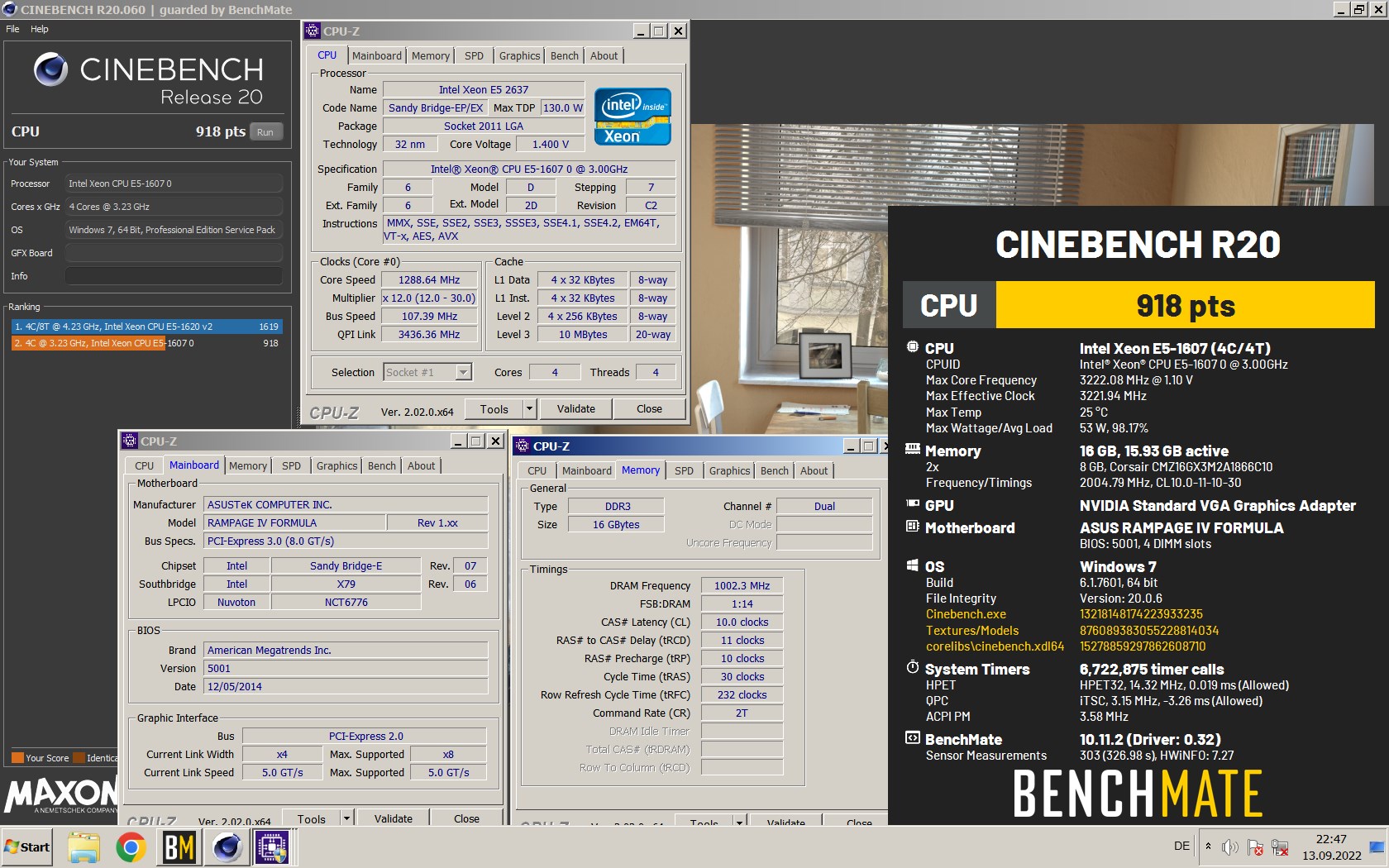Click the CPU chip icon in BenchMate panel

click(913, 348)
